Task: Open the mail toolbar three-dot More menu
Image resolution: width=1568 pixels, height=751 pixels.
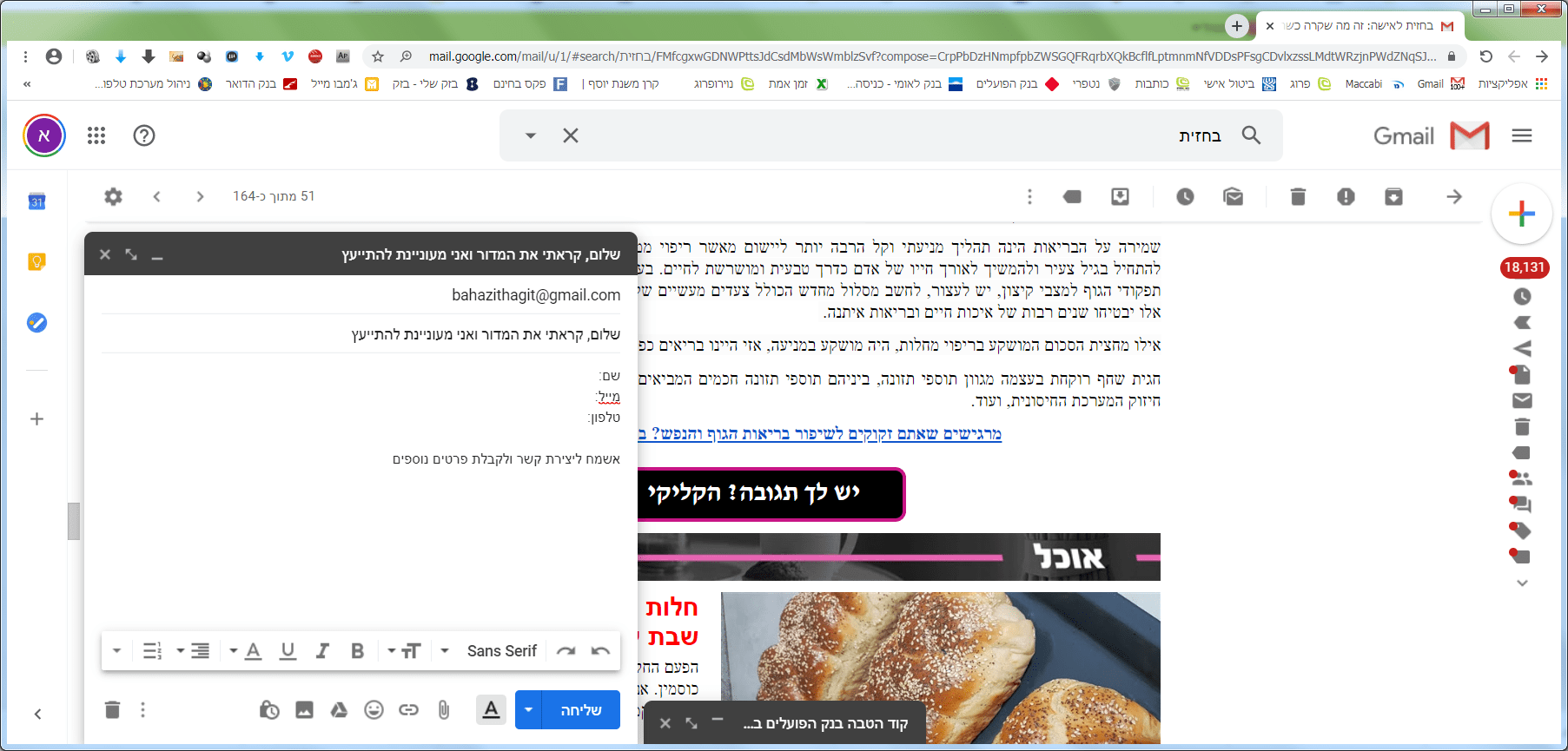Action: tap(1029, 196)
